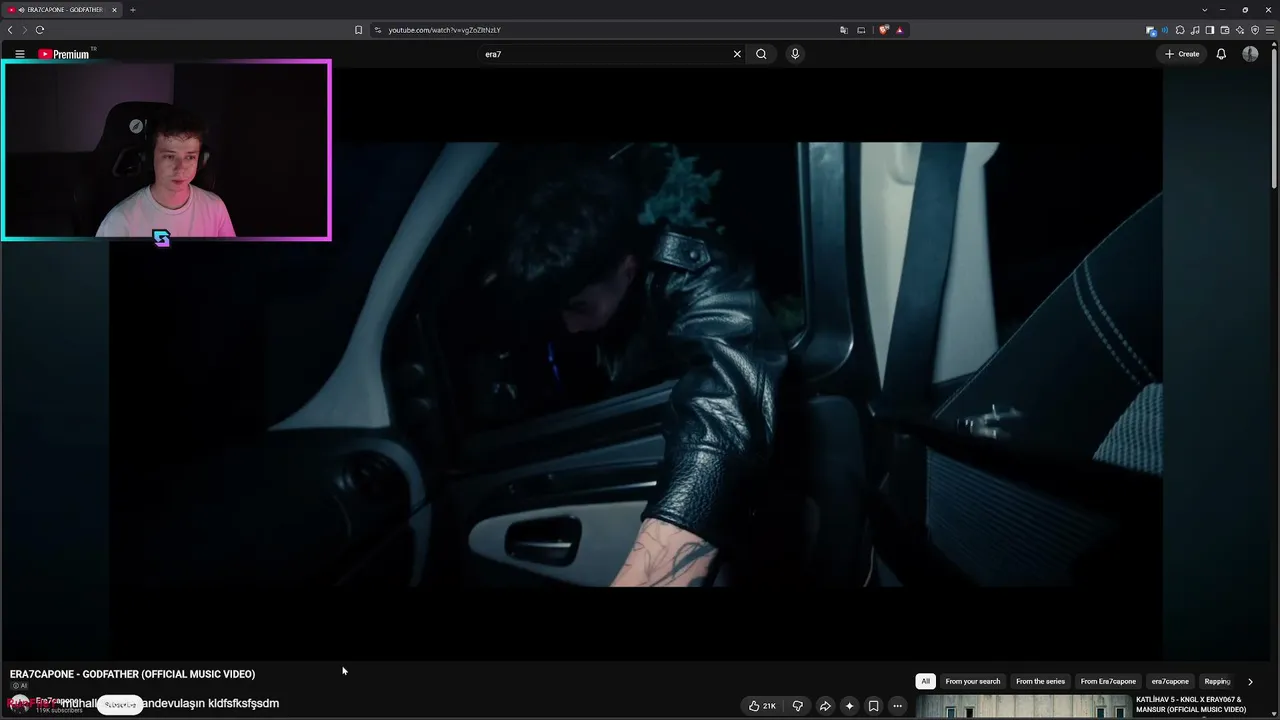Open the KATLİHAV 5 video thumbnail
Image resolution: width=1280 pixels, height=720 pixels.
click(1022, 707)
